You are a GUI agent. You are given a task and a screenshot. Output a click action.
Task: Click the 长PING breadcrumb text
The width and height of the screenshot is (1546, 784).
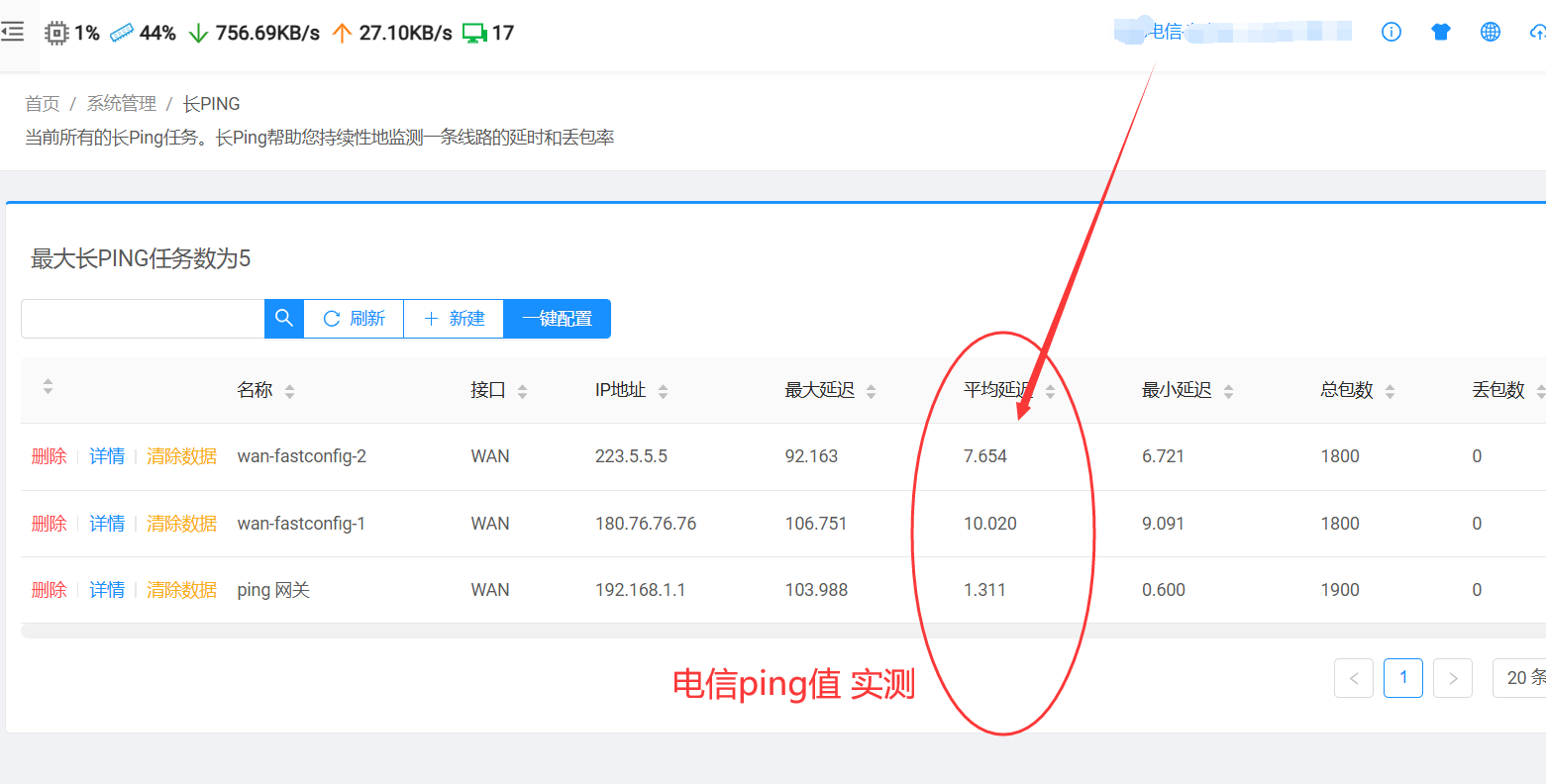coord(212,104)
